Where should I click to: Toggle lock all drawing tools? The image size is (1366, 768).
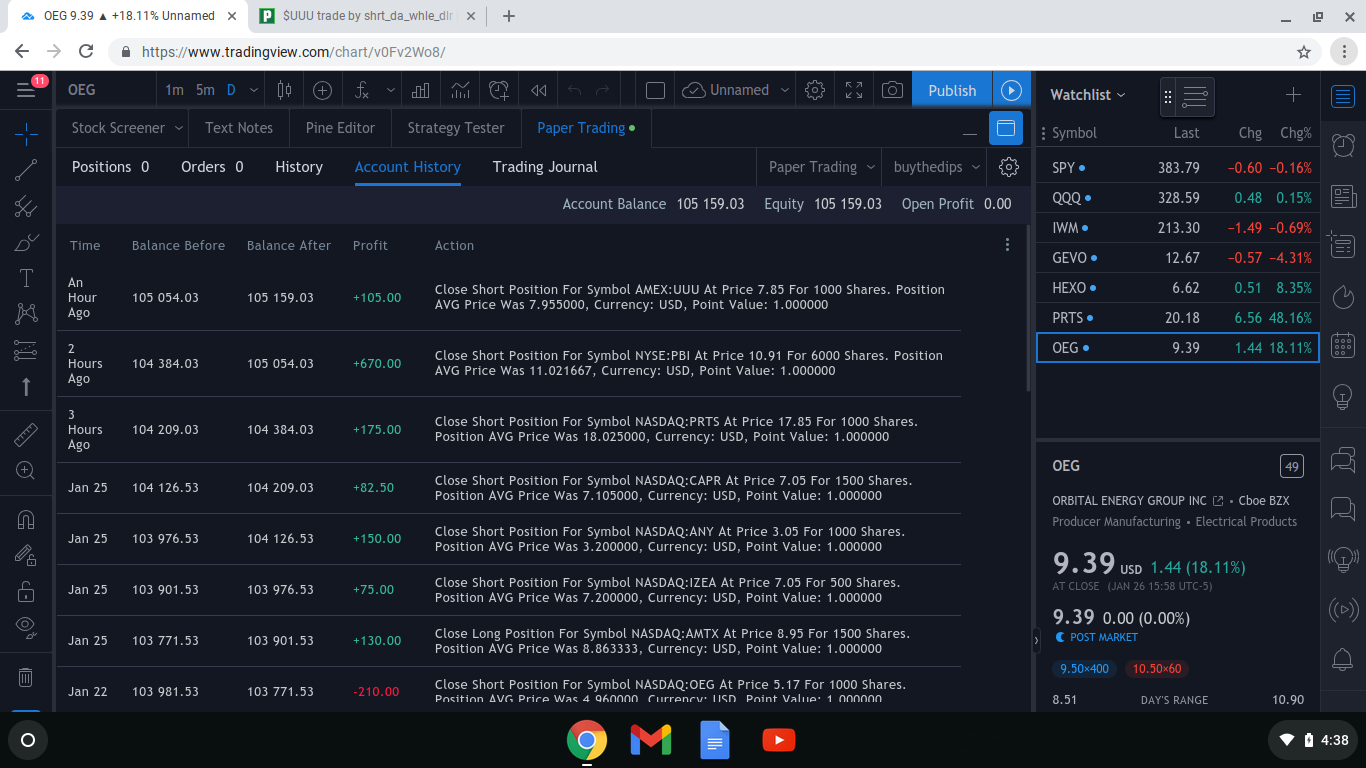click(x=26, y=591)
